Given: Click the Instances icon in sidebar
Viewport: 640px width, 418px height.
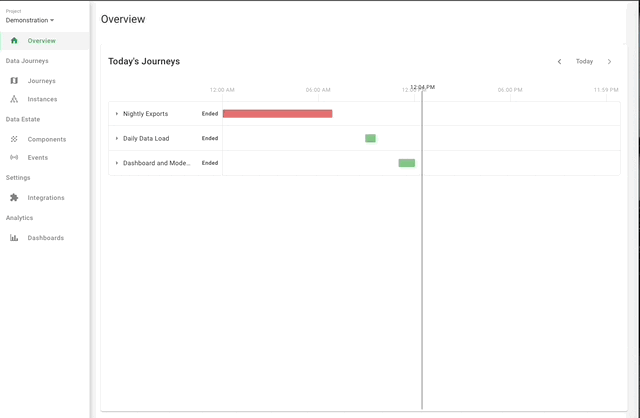Looking at the screenshot, I should tap(14, 99).
